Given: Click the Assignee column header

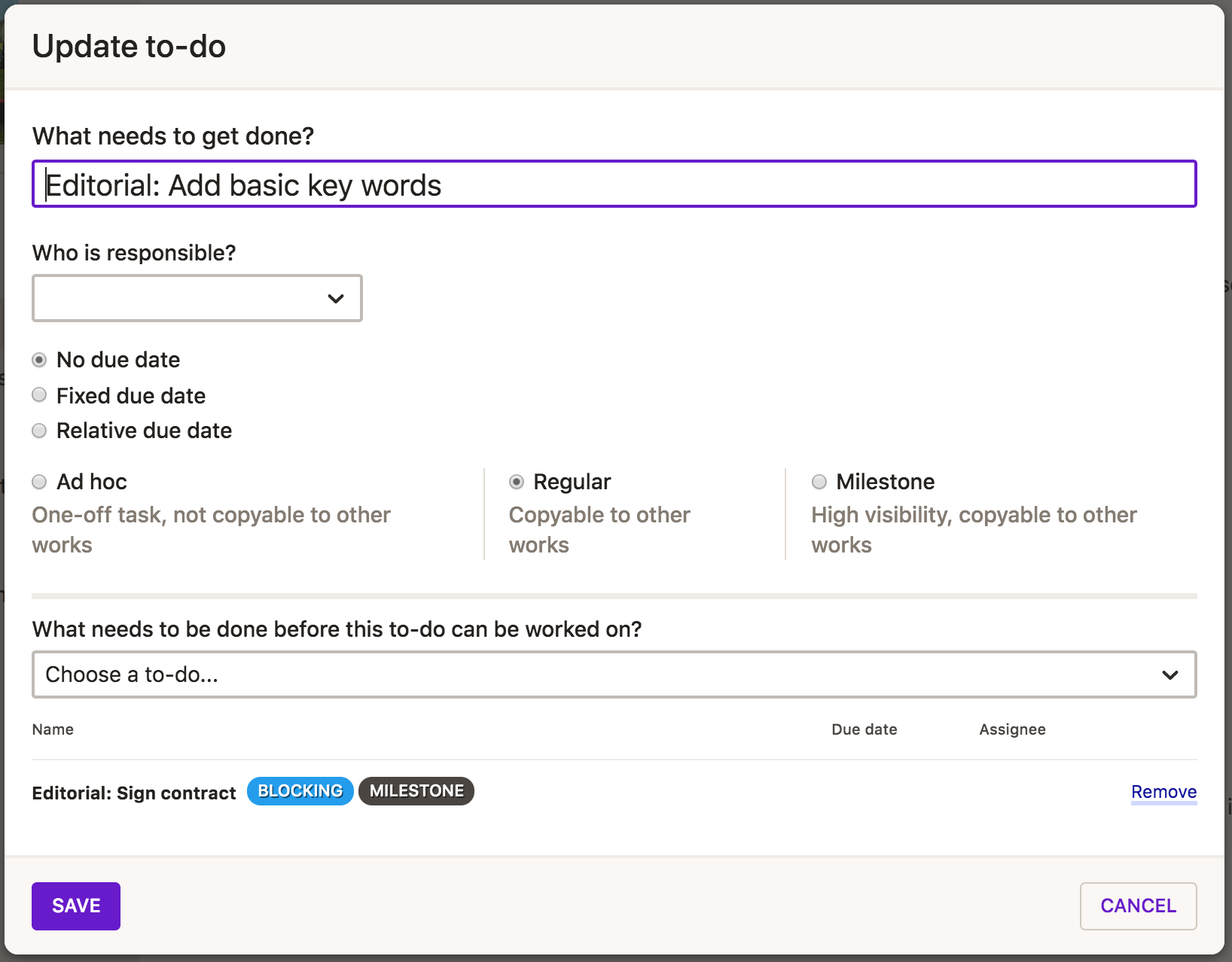Looking at the screenshot, I should pos(1012,729).
